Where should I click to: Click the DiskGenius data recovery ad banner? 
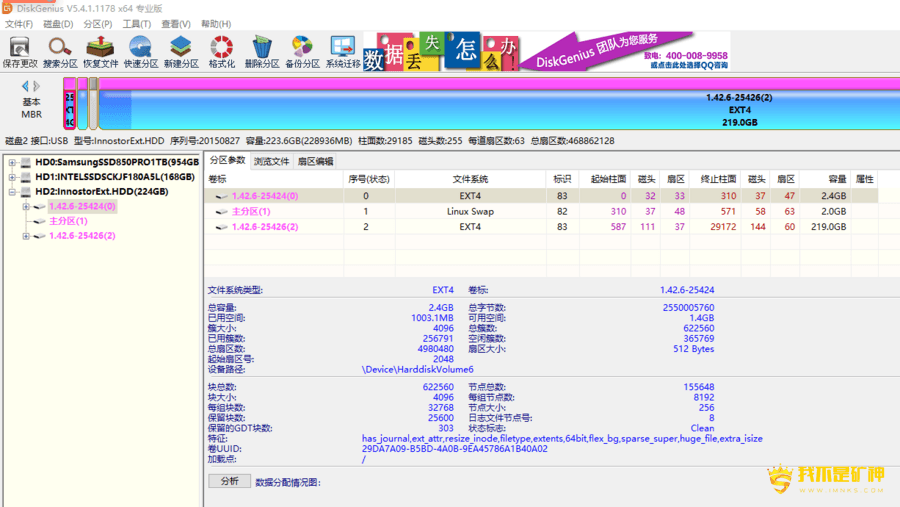tap(546, 52)
